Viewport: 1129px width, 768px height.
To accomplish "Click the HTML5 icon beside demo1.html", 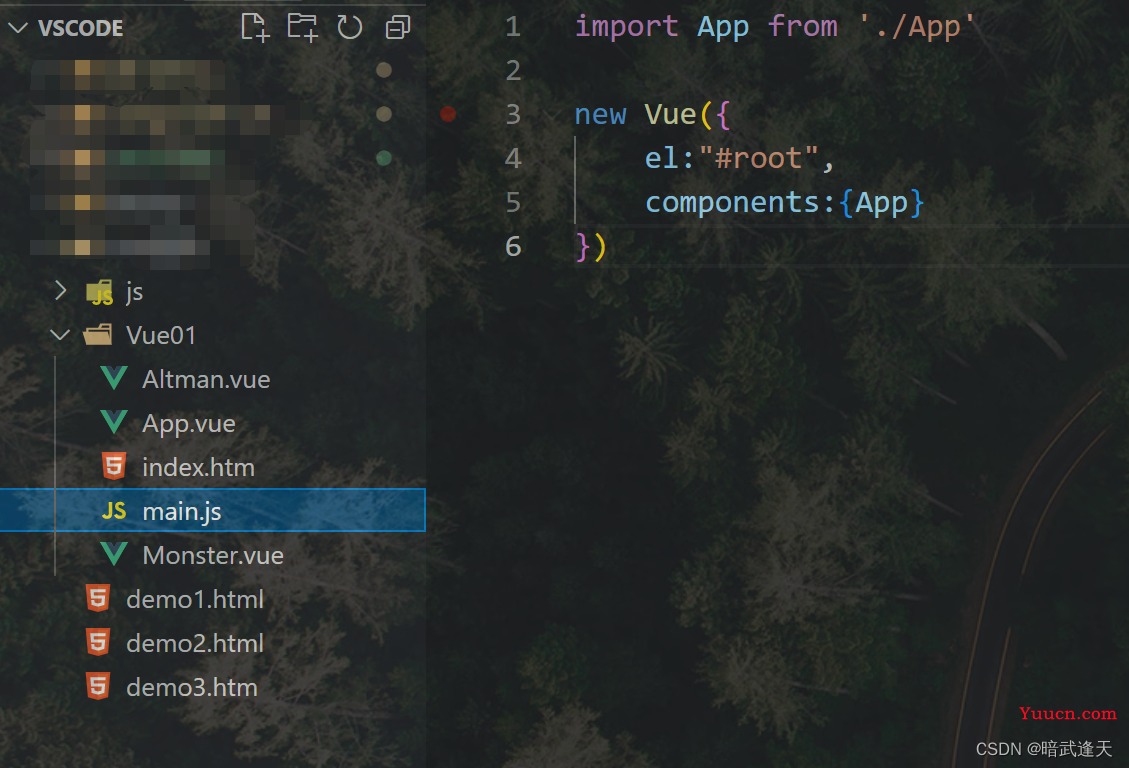I will (x=98, y=598).
